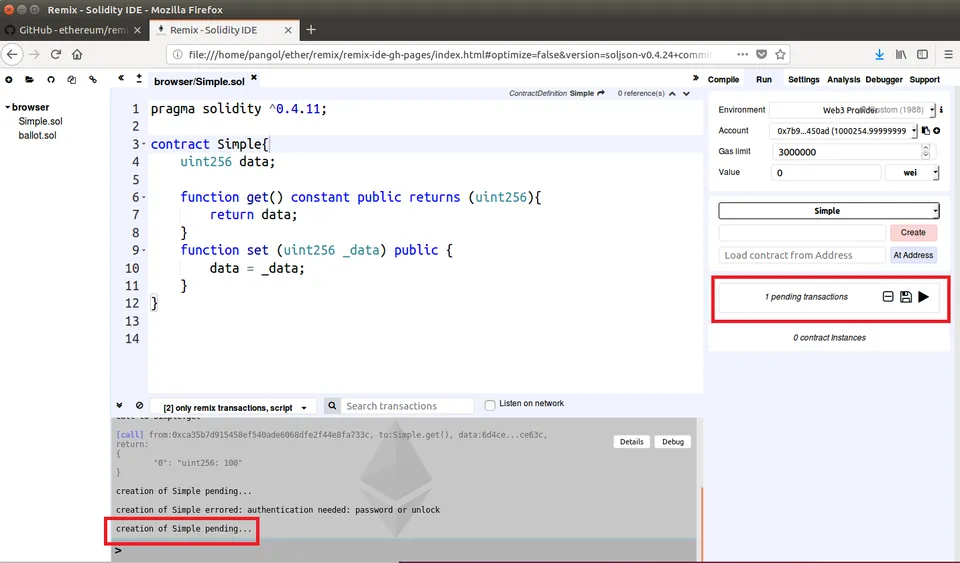Viewport: 960px width, 563px height.
Task: Connect to localhost link icon
Action: (x=93, y=80)
